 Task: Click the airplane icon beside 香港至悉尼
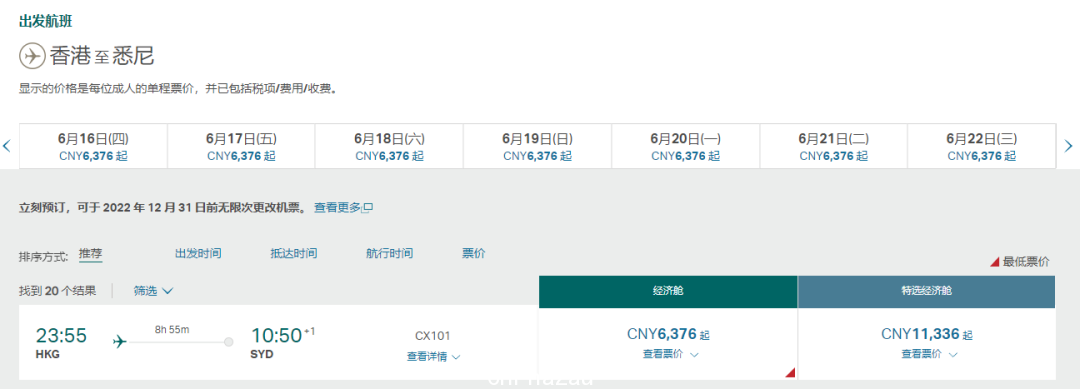[x=32, y=55]
